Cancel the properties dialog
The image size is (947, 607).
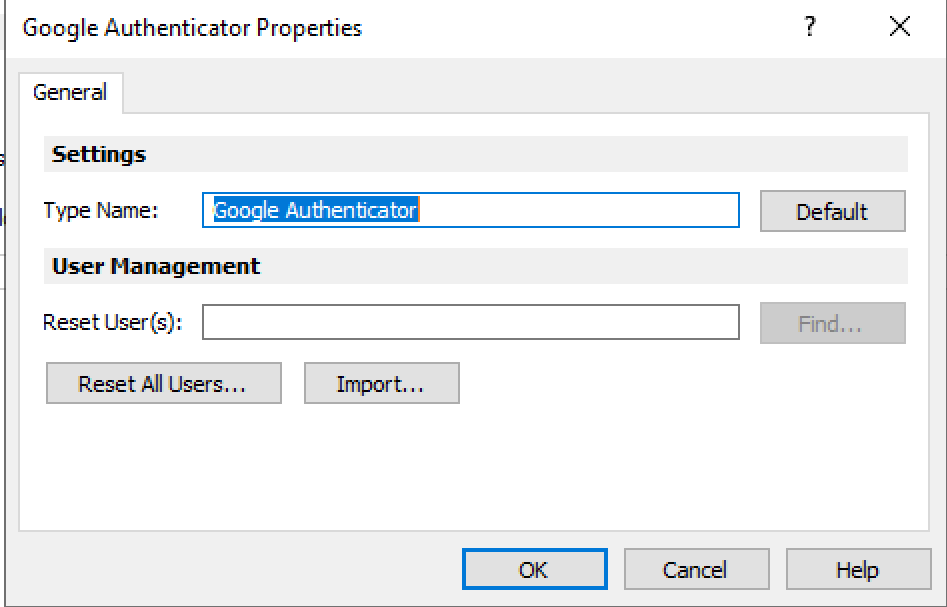pyautogui.click(x=696, y=569)
